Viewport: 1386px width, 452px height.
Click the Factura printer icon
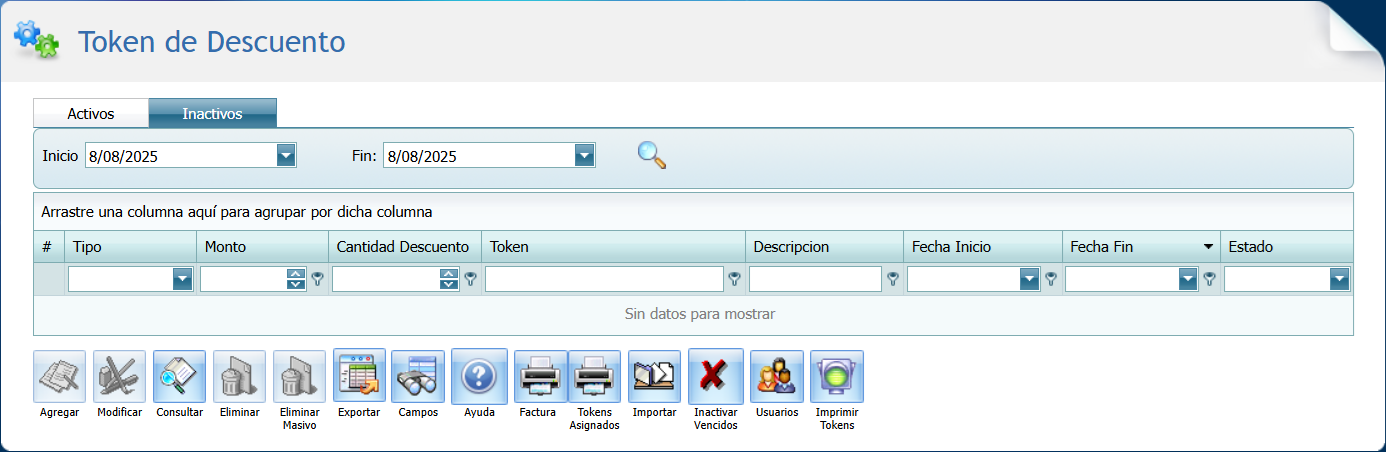(x=540, y=376)
